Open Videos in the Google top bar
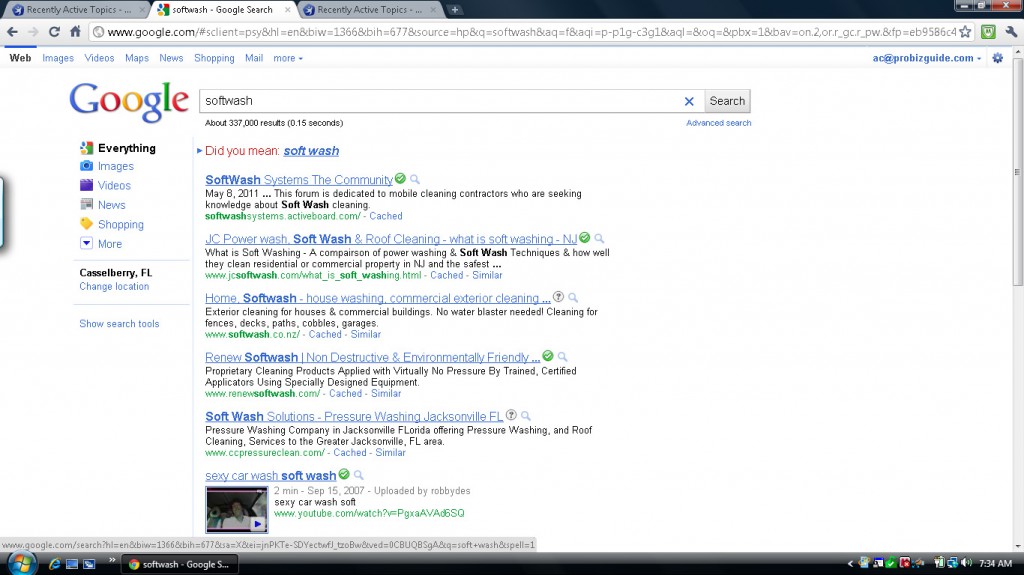 pos(99,58)
